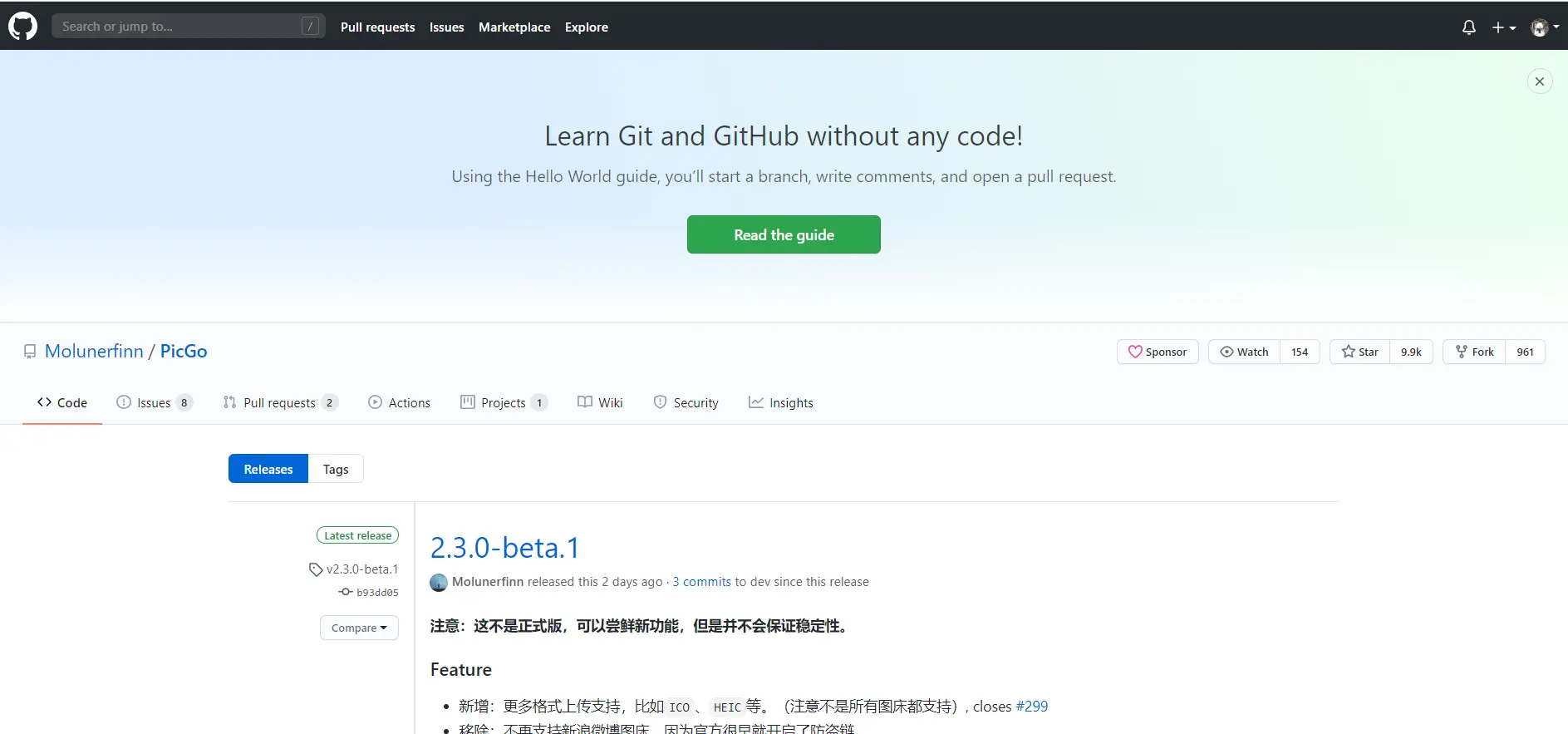Go to Marketplace
This screenshot has height=734, width=1568.
pyautogui.click(x=514, y=27)
